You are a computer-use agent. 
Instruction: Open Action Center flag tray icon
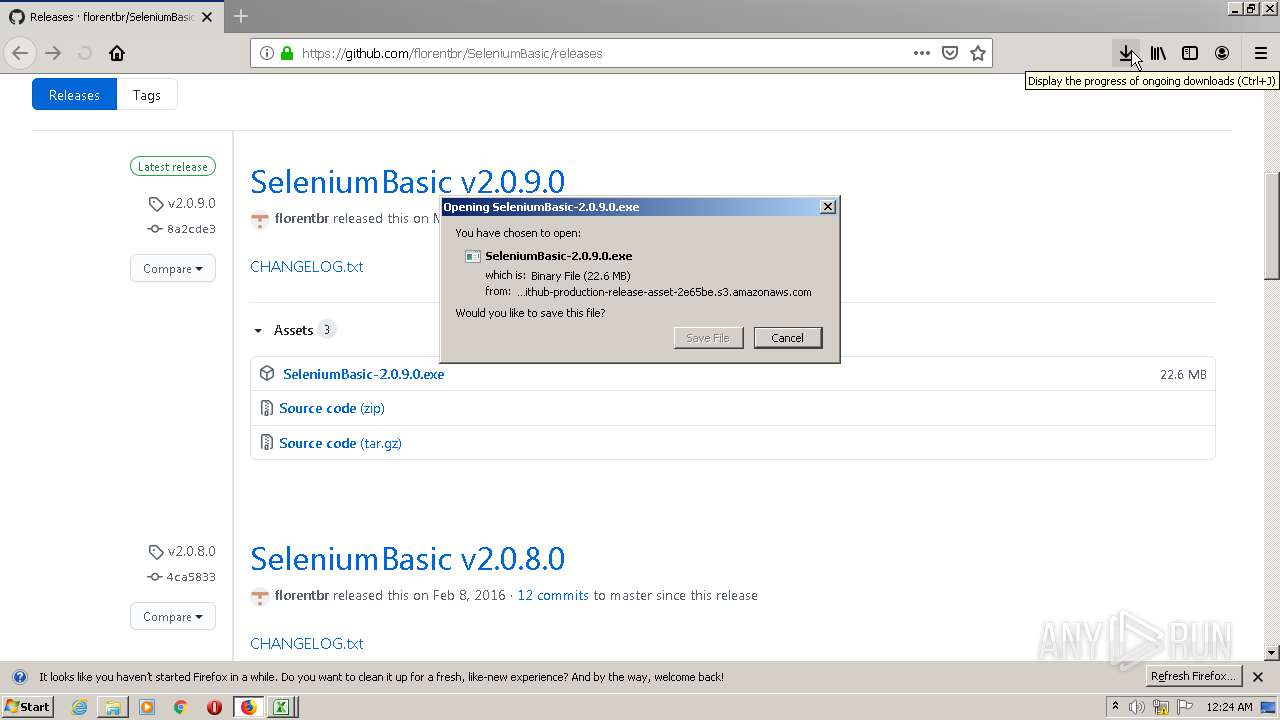coord(1186,707)
